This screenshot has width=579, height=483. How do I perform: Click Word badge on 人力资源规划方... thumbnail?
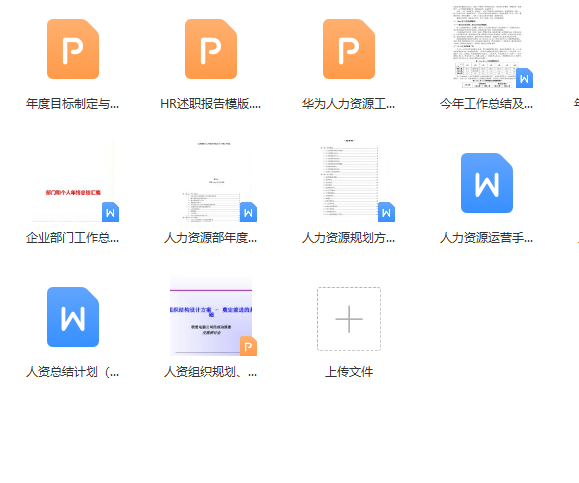click(x=387, y=212)
